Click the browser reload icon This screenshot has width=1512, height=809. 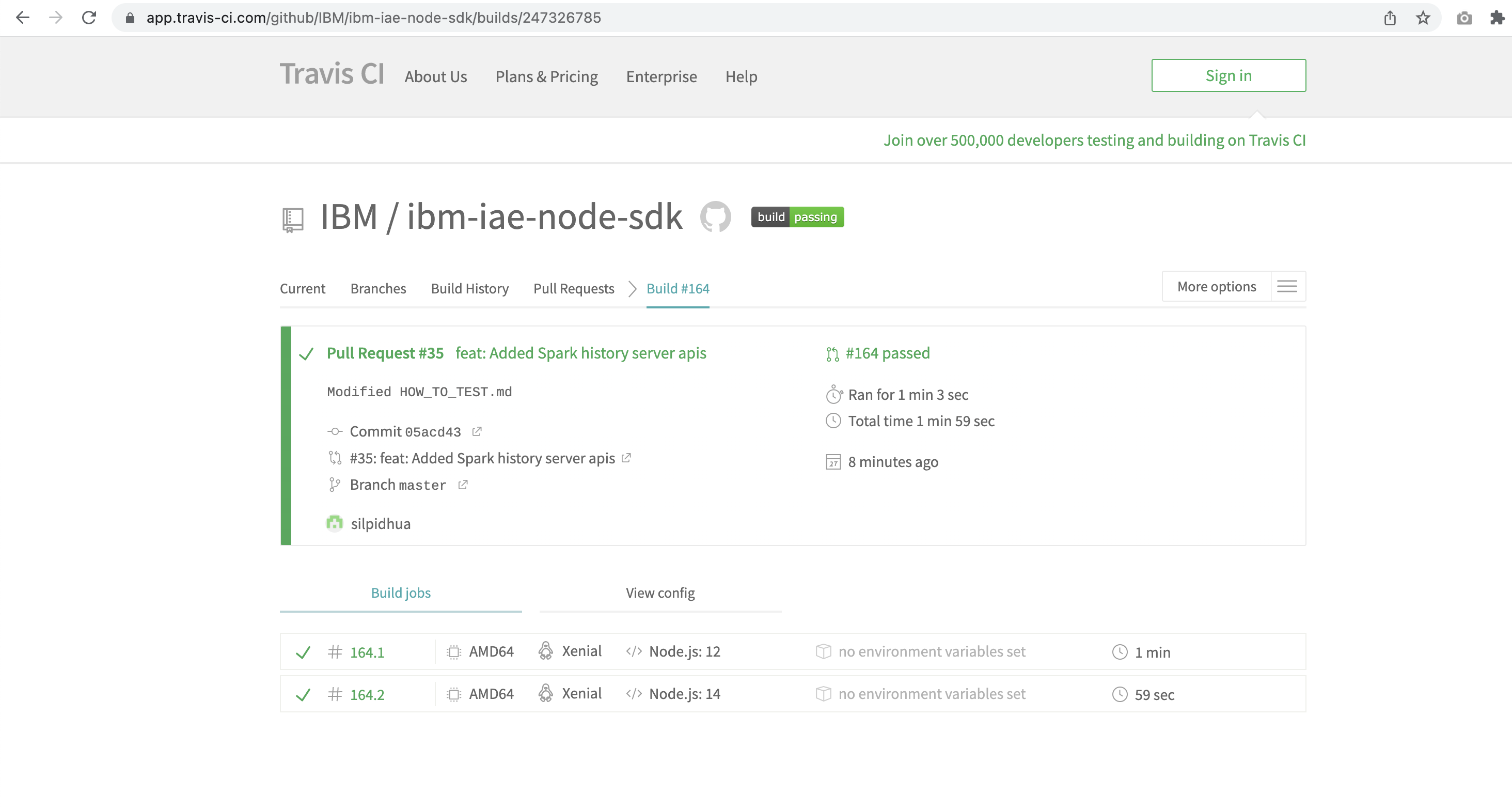89,18
